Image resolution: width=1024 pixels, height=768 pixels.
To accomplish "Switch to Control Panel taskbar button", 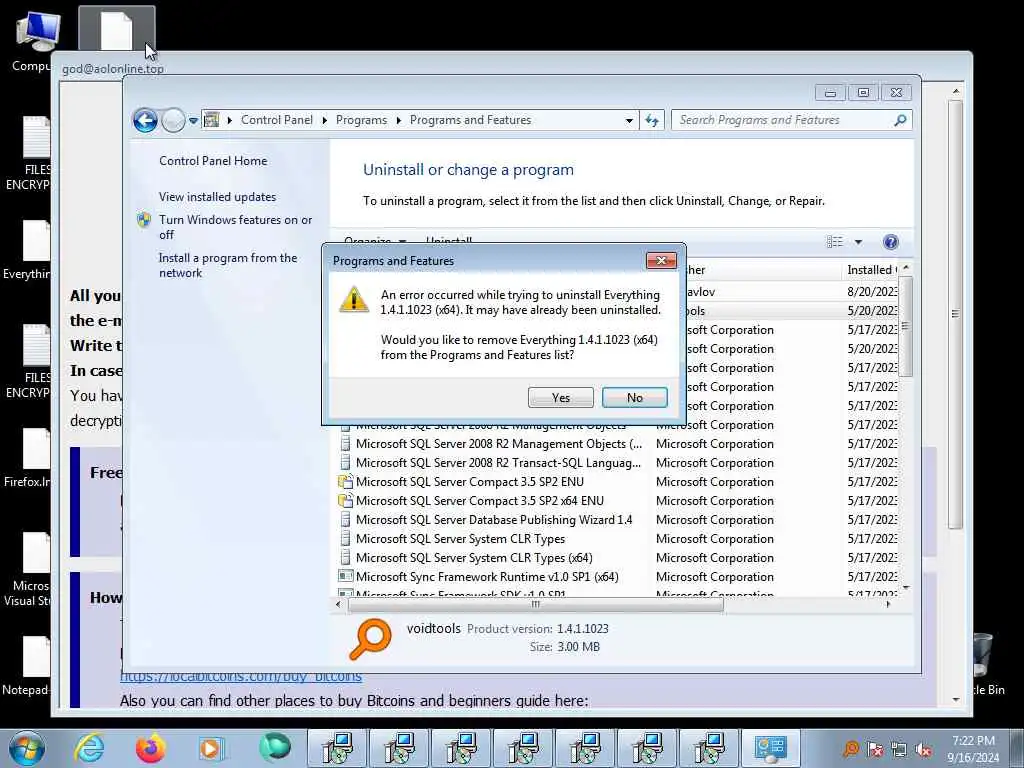I will 769,748.
